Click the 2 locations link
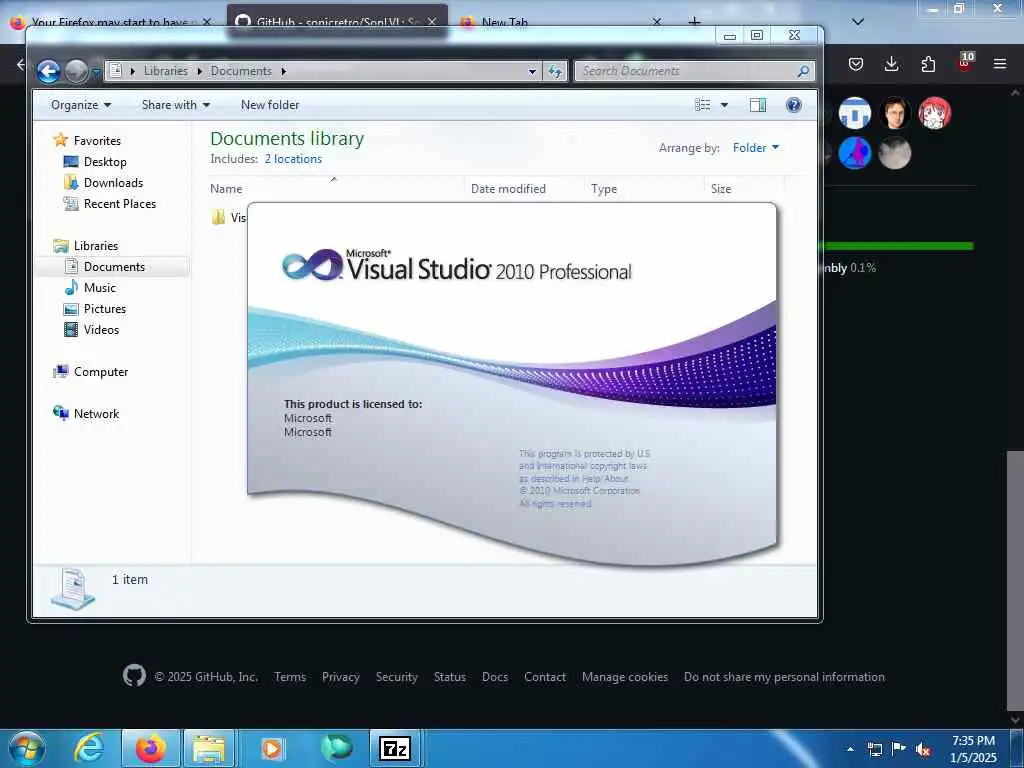The height and width of the screenshot is (768, 1024). 293,159
